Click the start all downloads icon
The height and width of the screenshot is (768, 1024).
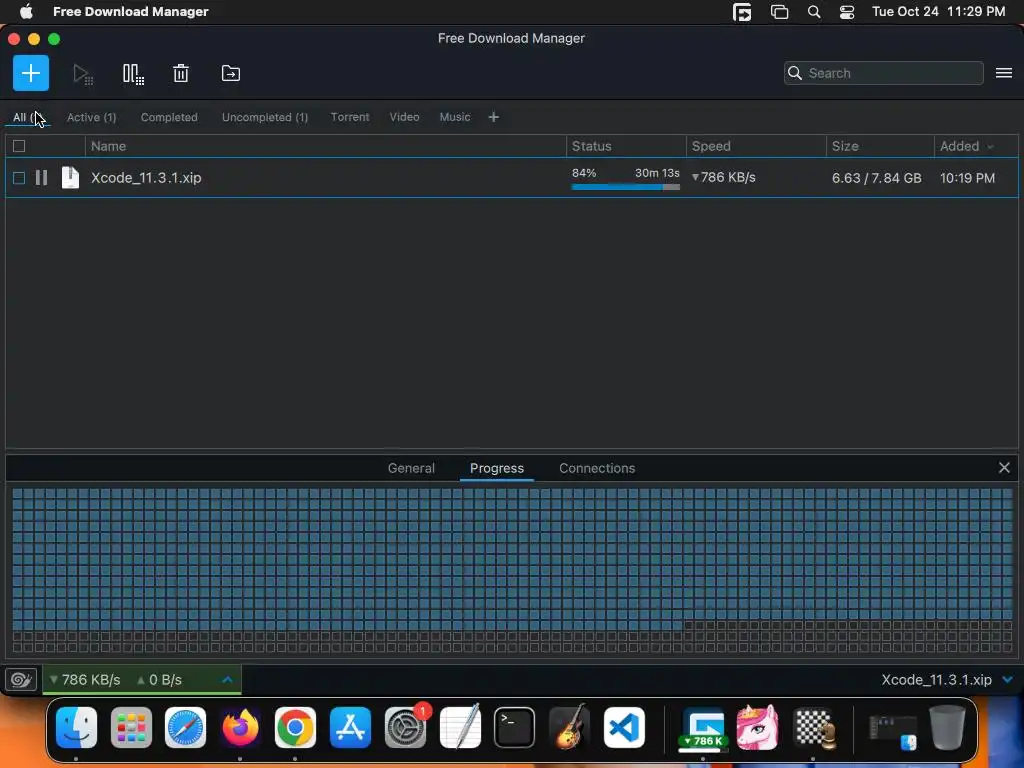(x=82, y=74)
